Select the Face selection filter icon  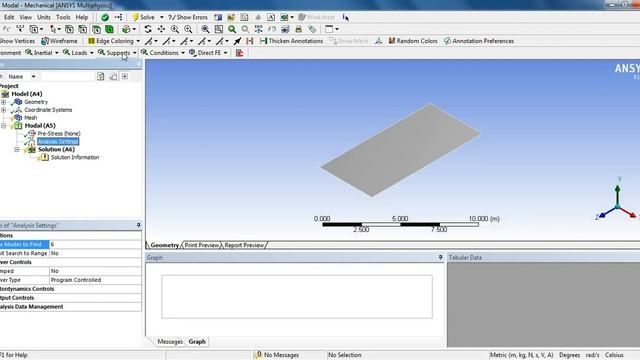point(96,29)
